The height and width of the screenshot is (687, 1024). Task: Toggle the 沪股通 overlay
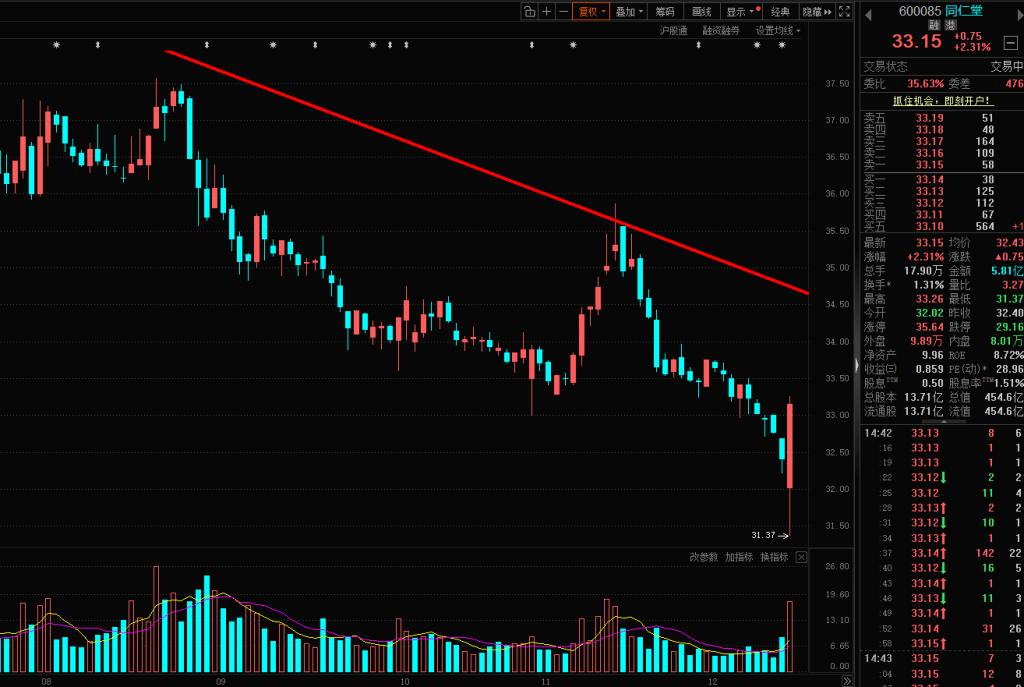pyautogui.click(x=674, y=31)
